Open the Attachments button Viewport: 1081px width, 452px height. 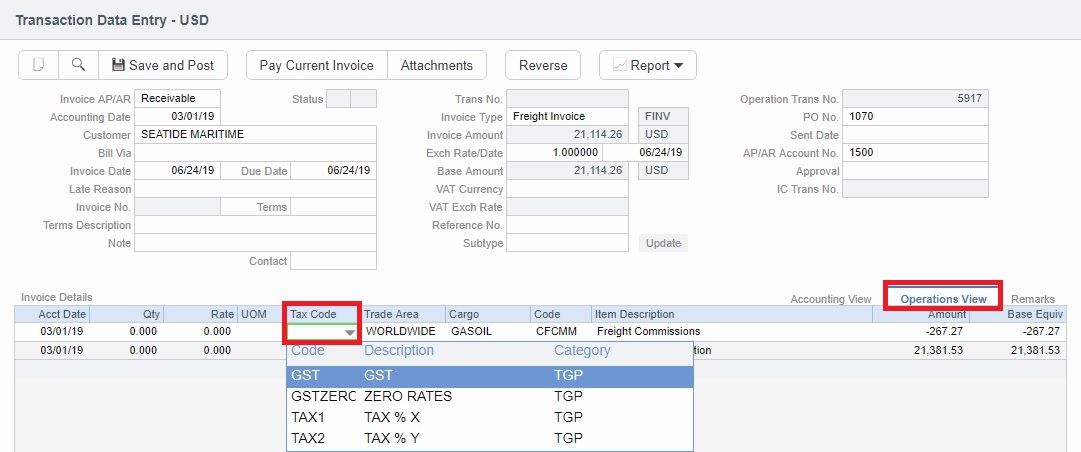(x=436, y=65)
